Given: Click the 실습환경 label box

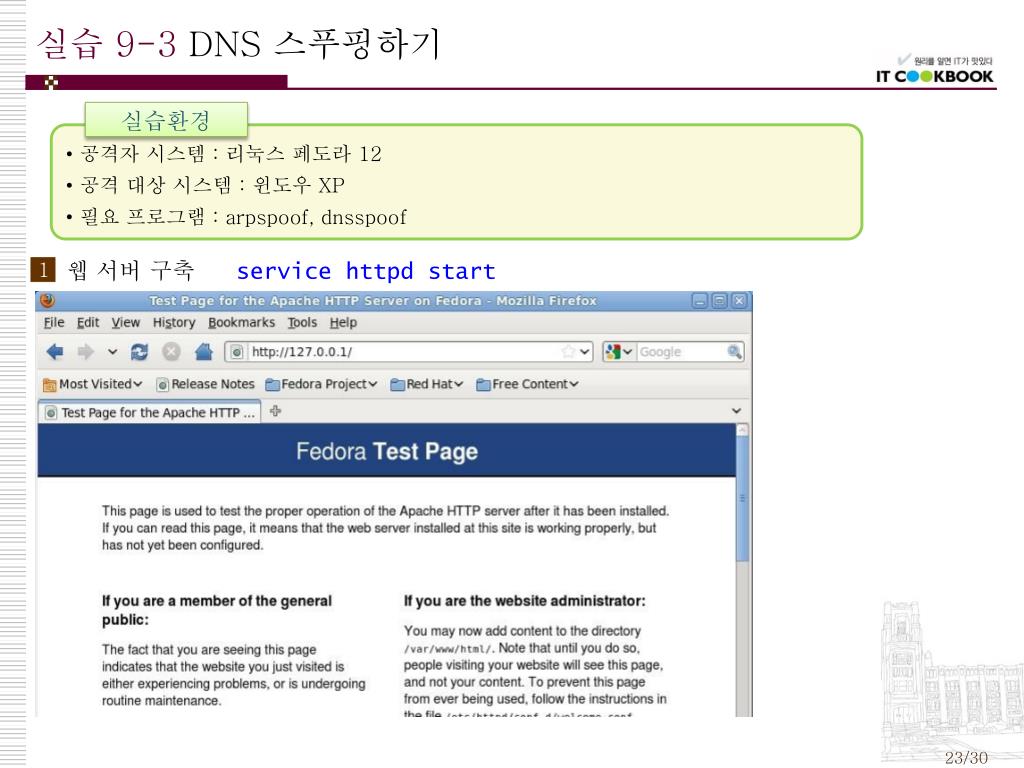Looking at the screenshot, I should click(x=166, y=120).
